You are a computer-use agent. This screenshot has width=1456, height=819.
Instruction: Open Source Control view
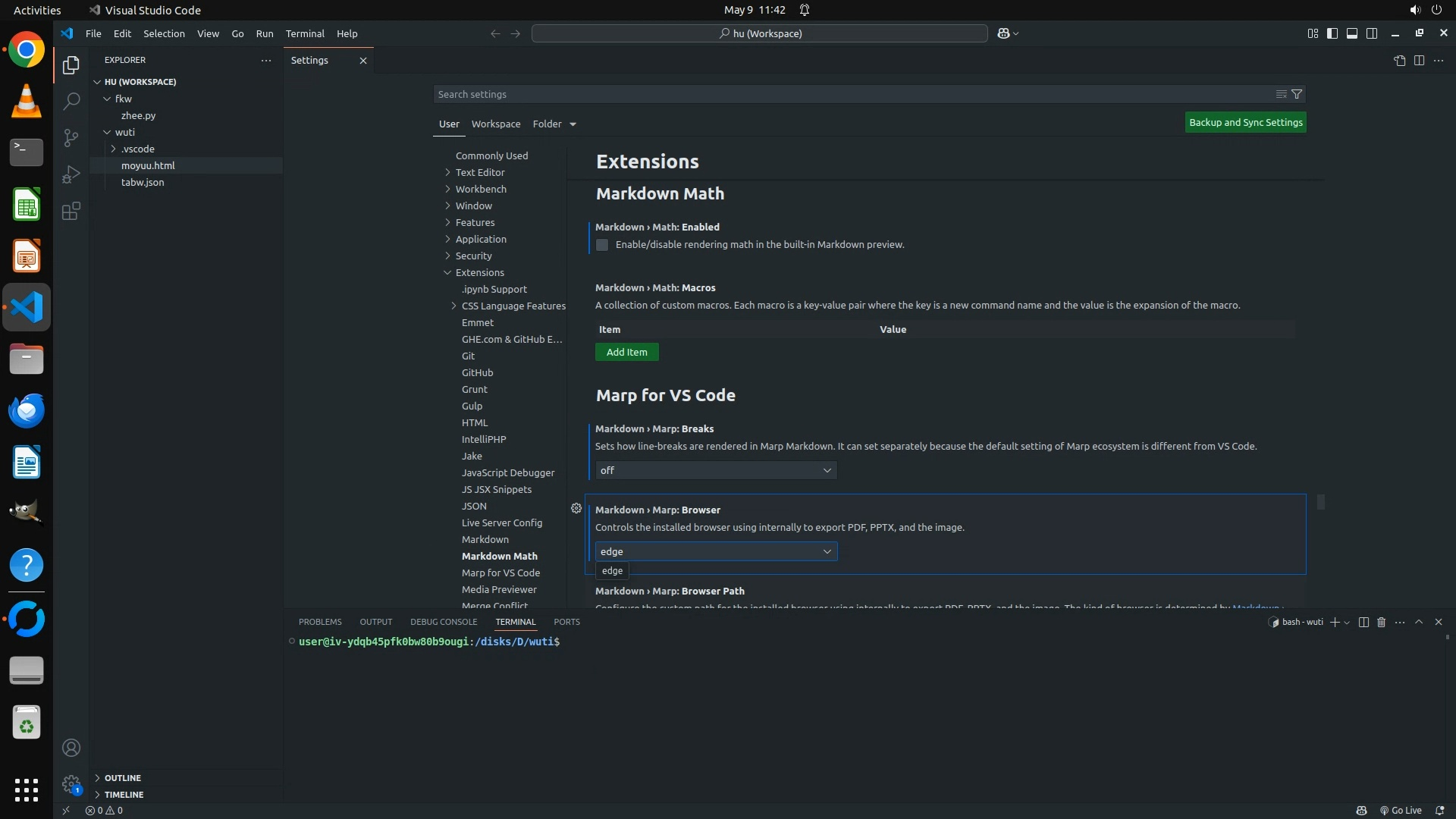[x=71, y=137]
